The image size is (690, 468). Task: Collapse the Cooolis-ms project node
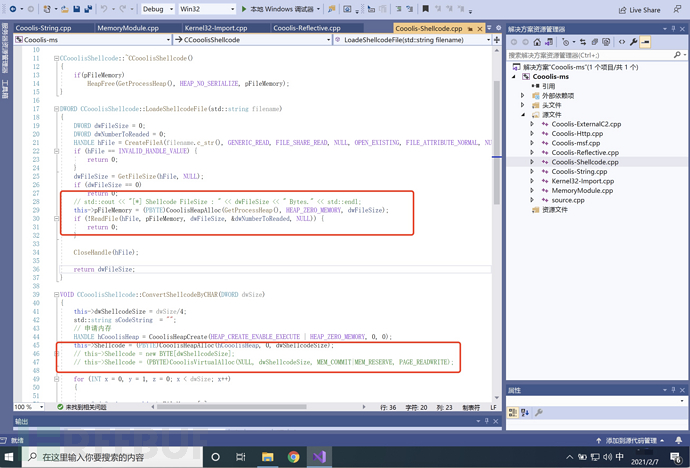513,76
